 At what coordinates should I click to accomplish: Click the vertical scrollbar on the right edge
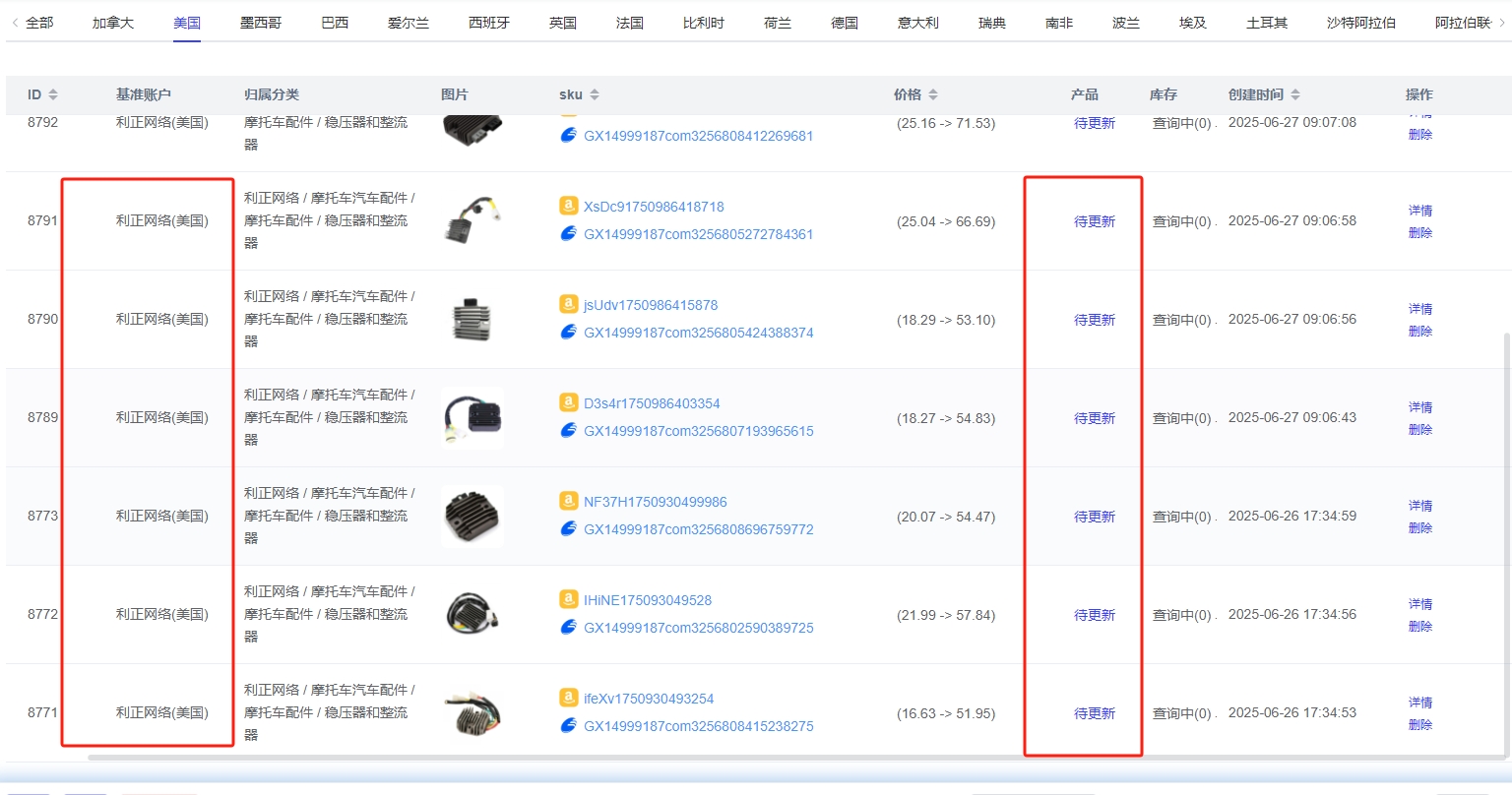[x=1506, y=541]
